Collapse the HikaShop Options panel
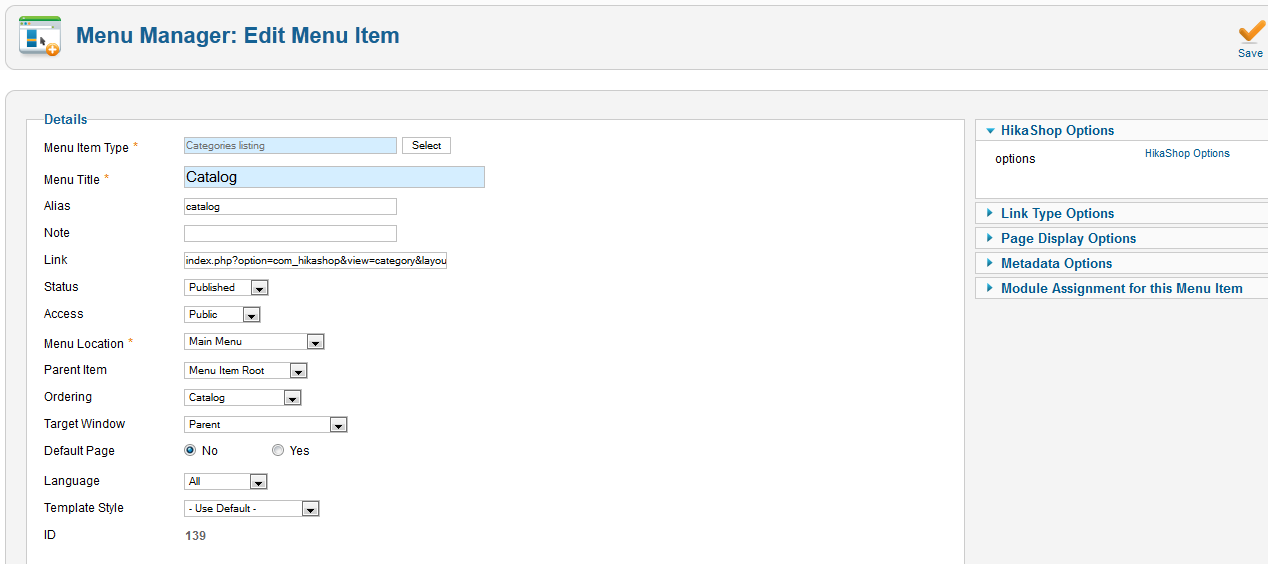The image size is (1268, 564). pos(1121,130)
